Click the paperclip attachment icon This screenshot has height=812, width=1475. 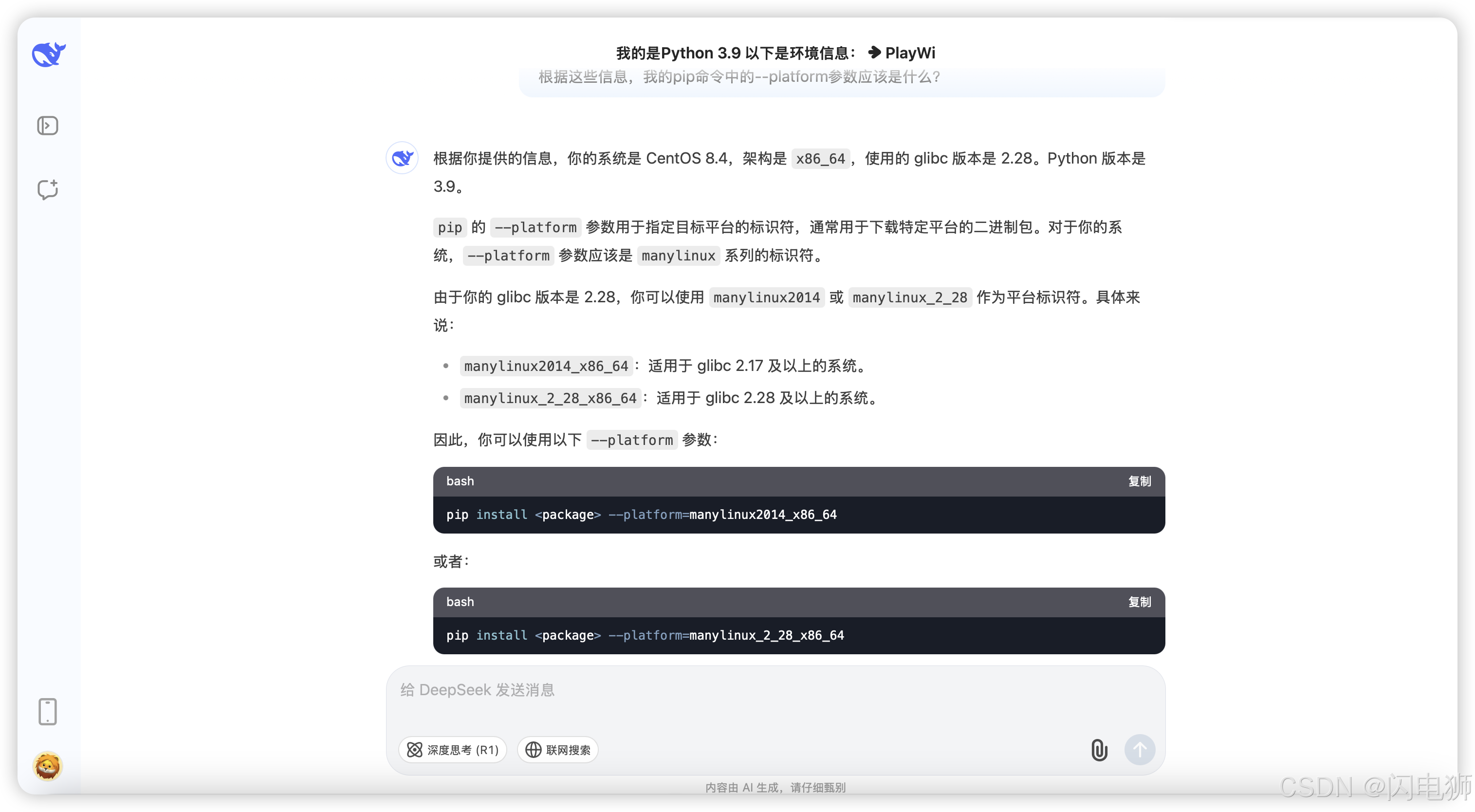point(1099,750)
